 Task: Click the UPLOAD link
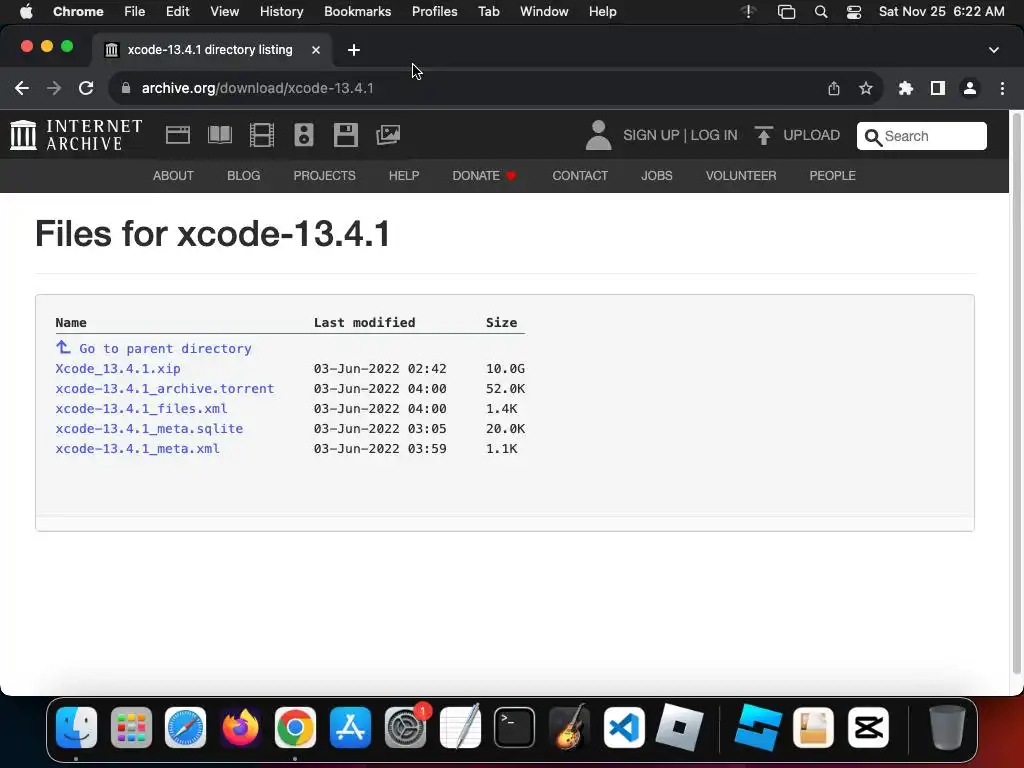812,135
